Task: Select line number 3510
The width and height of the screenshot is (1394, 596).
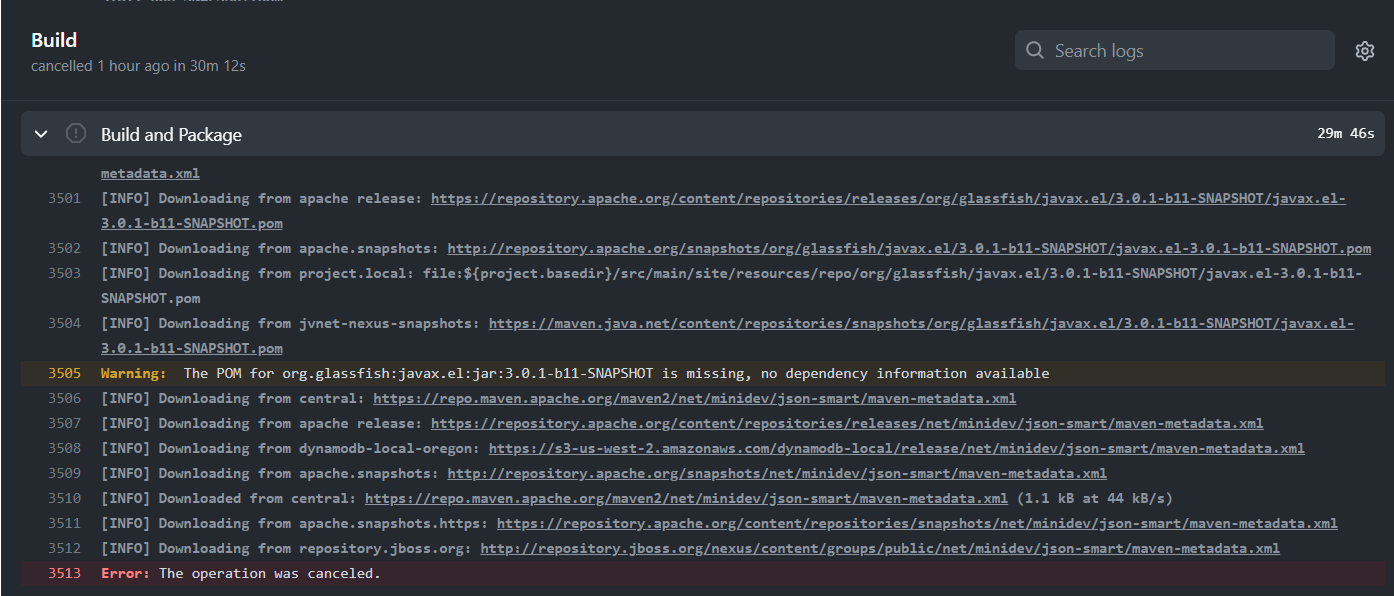Action: pos(64,498)
